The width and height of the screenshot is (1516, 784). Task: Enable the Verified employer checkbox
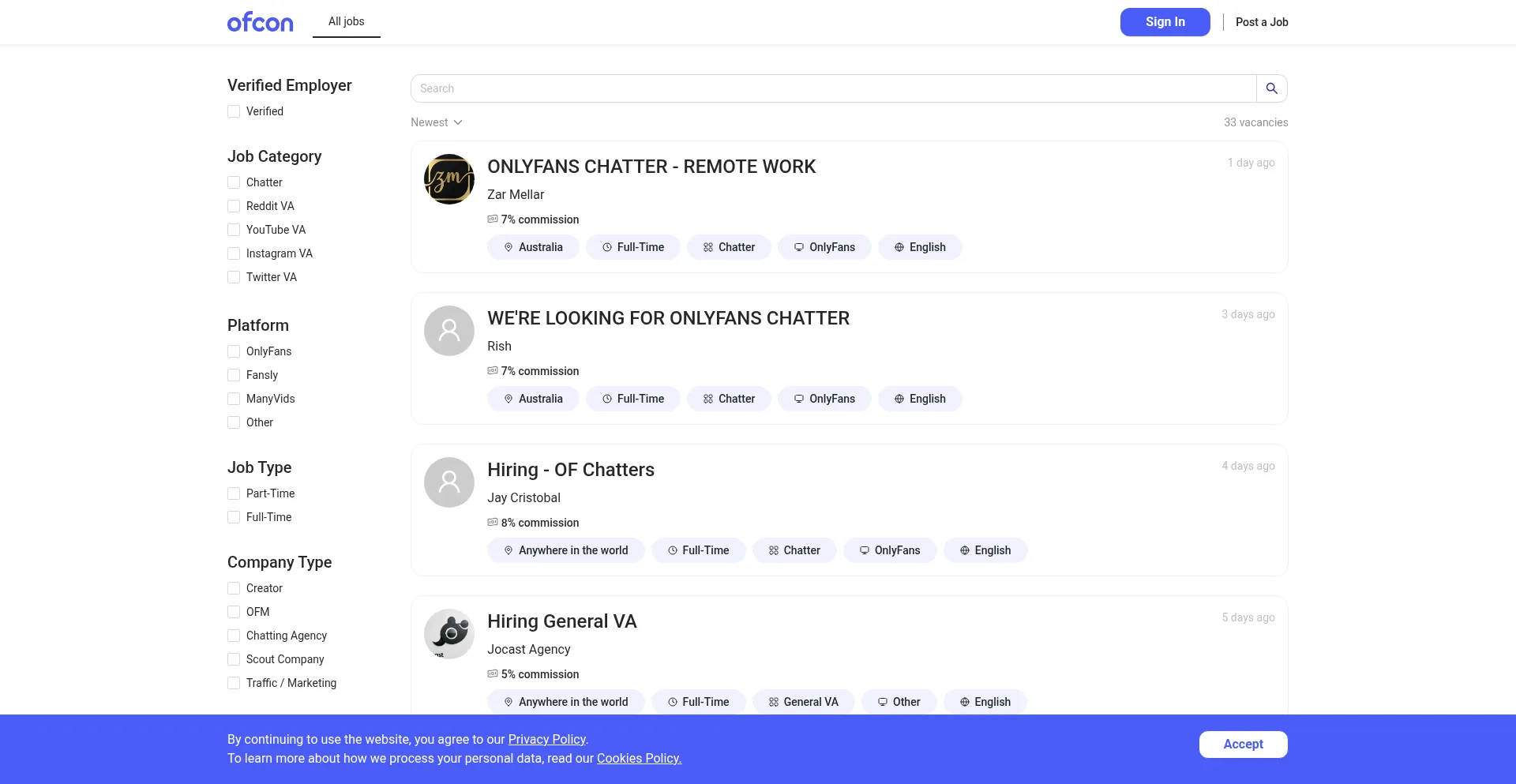click(234, 111)
